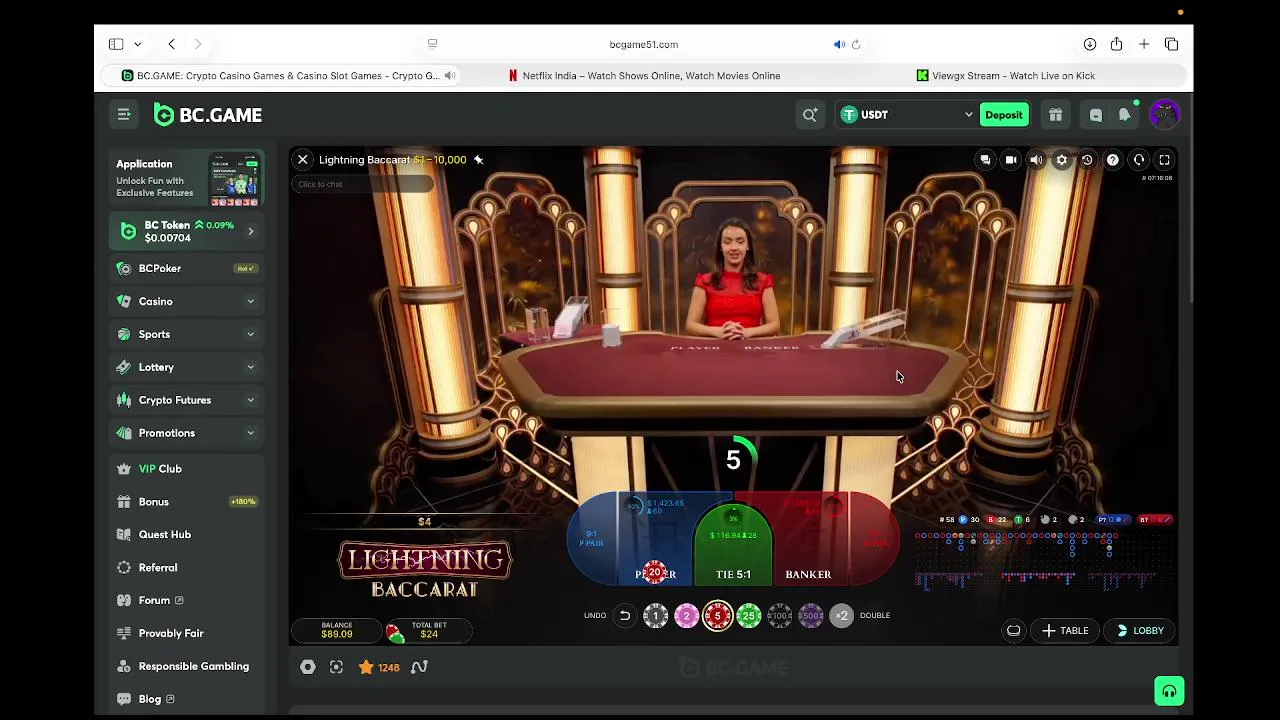Open the live support headset button

click(x=1169, y=691)
